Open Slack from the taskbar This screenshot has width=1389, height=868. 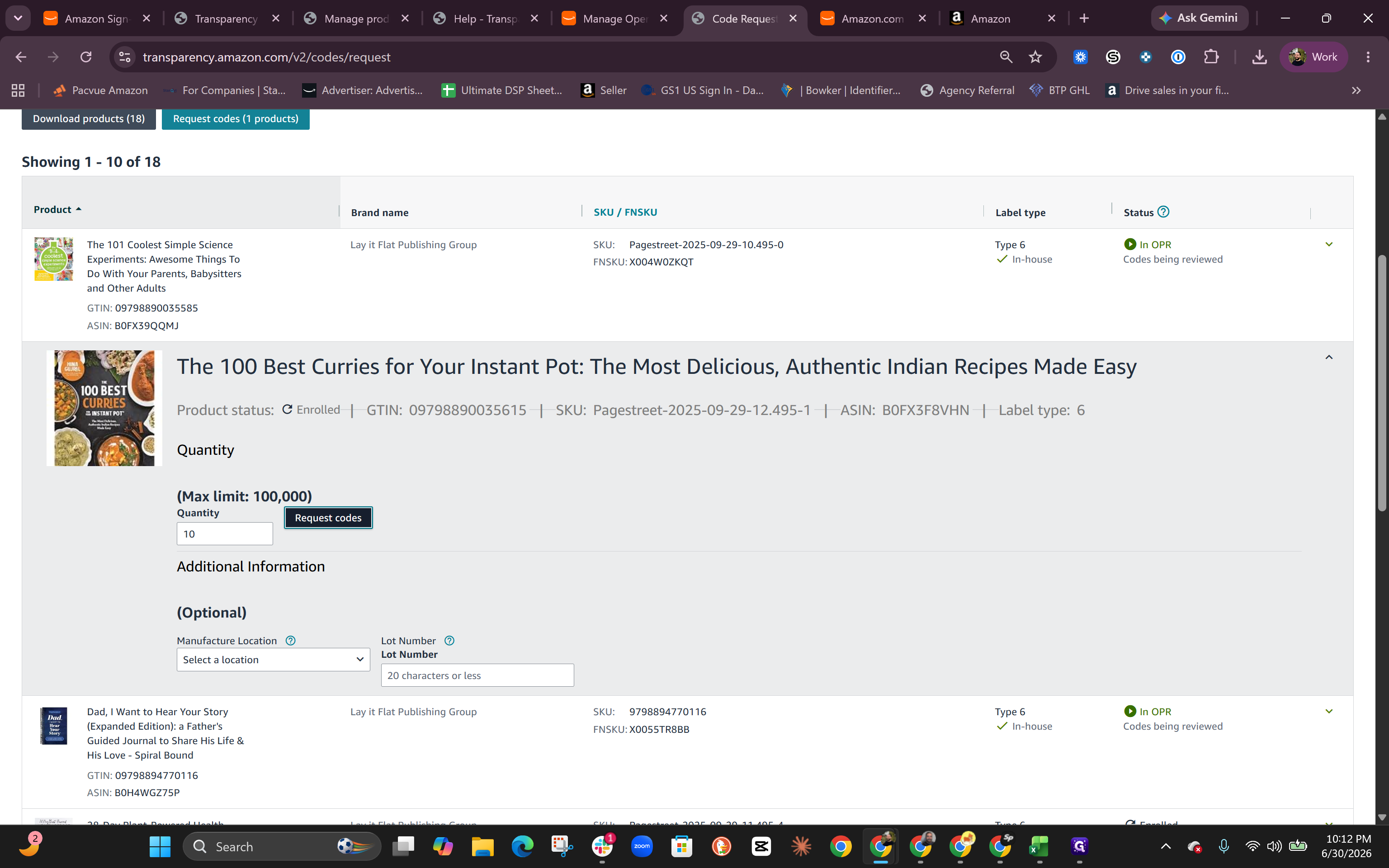pos(602,846)
